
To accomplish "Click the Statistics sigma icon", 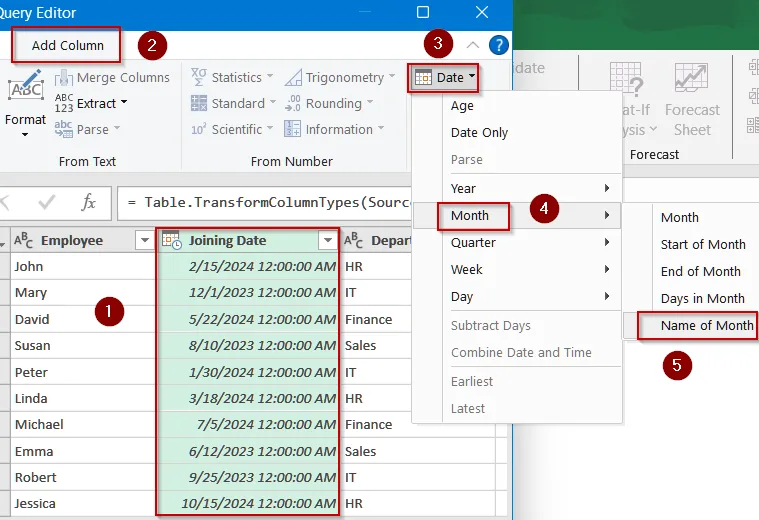I will pos(198,77).
